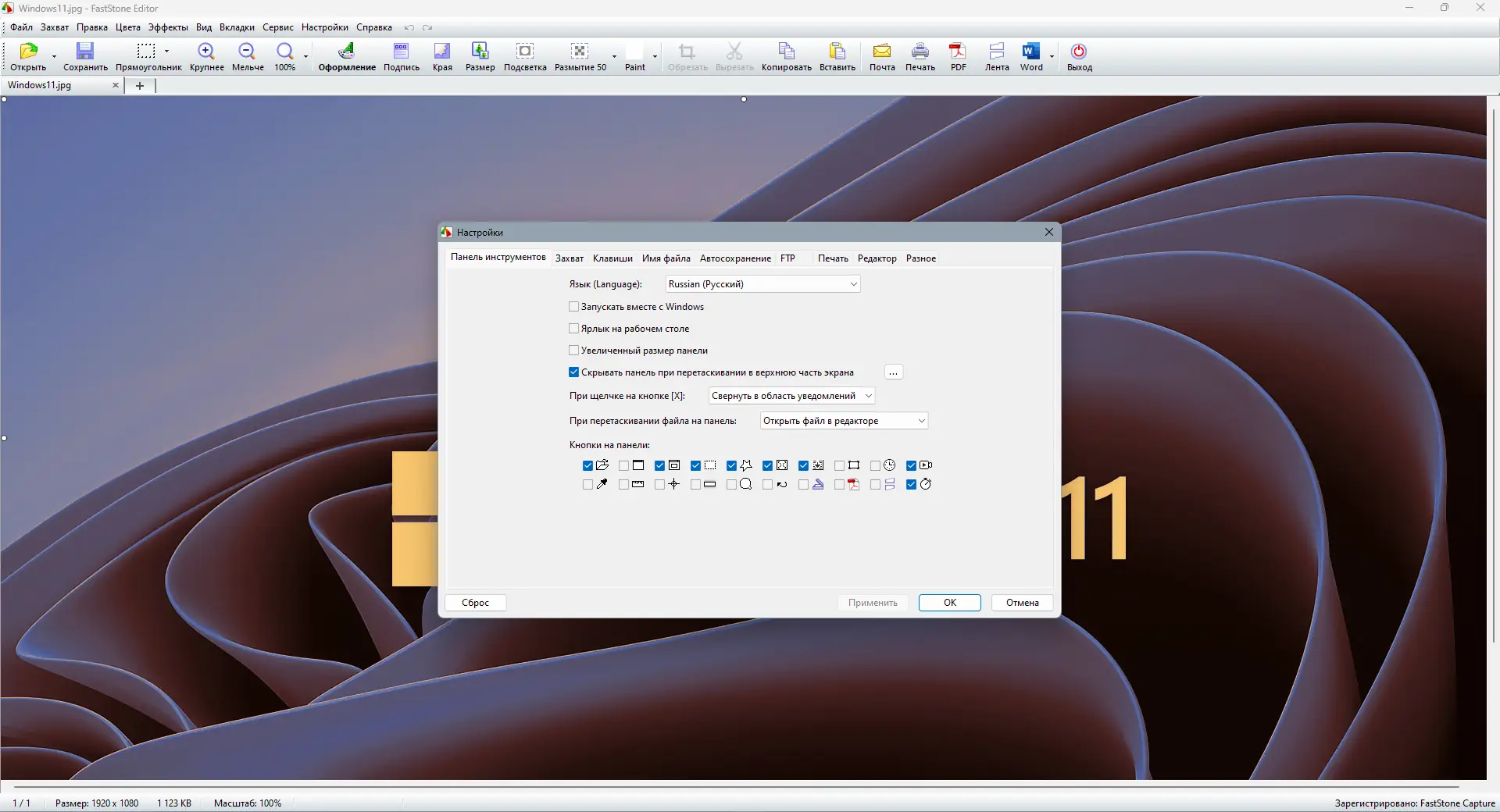This screenshot has width=1500, height=812.
Task: Click the ellipsis button beside Скрывать панель
Action: tap(894, 372)
